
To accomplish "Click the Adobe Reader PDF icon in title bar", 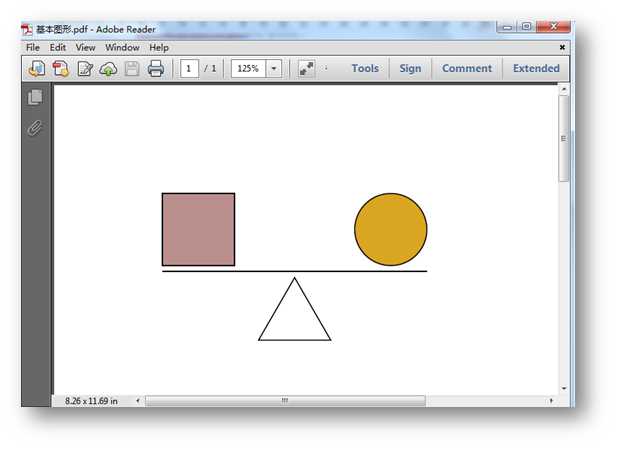I will pyautogui.click(x=27, y=30).
